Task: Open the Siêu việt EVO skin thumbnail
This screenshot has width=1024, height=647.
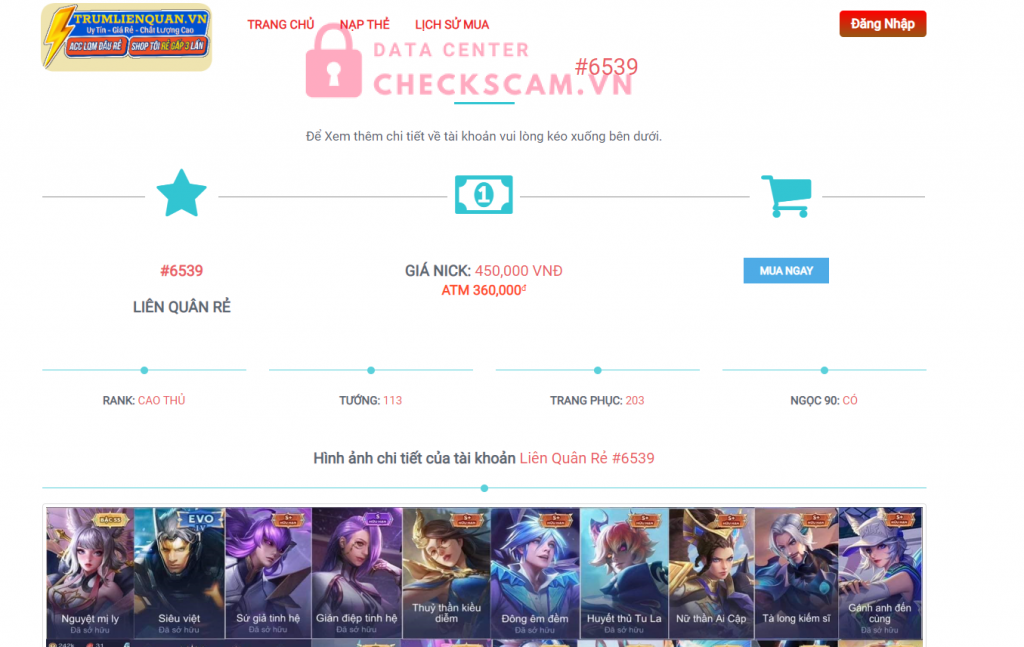Action: click(179, 573)
